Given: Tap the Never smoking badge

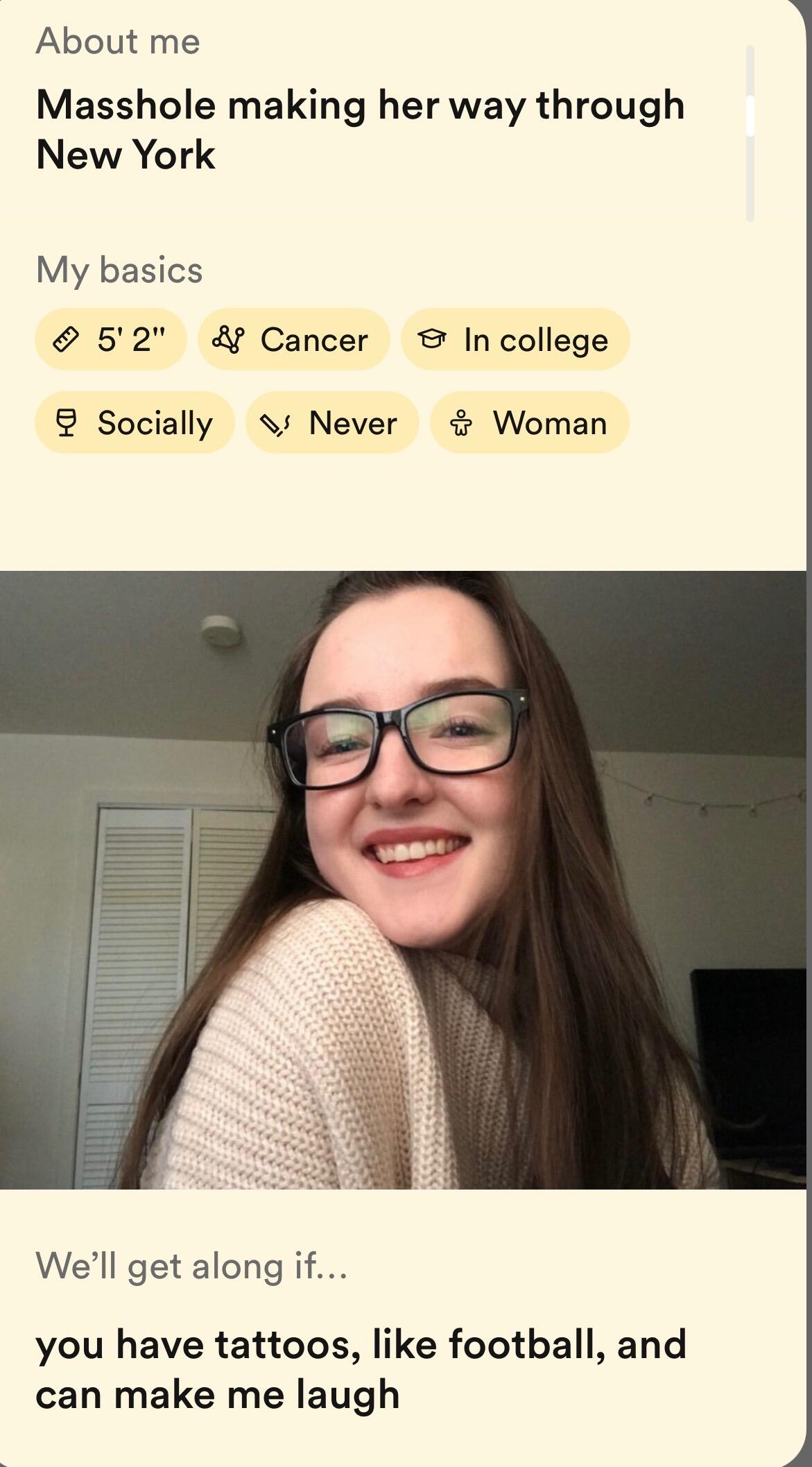Looking at the screenshot, I should pyautogui.click(x=332, y=422).
